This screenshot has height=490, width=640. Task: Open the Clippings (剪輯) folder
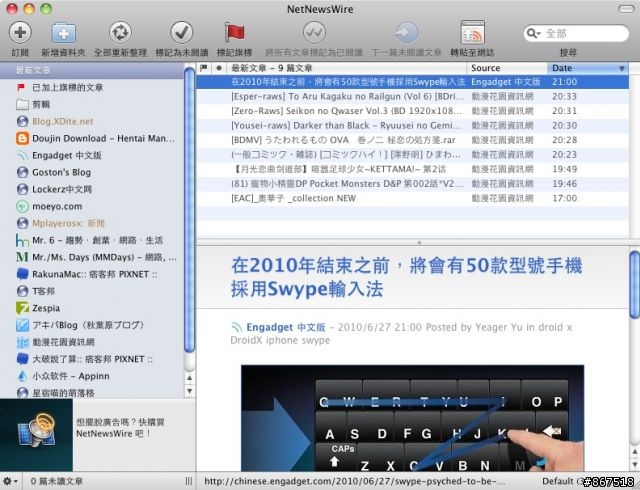coord(41,105)
